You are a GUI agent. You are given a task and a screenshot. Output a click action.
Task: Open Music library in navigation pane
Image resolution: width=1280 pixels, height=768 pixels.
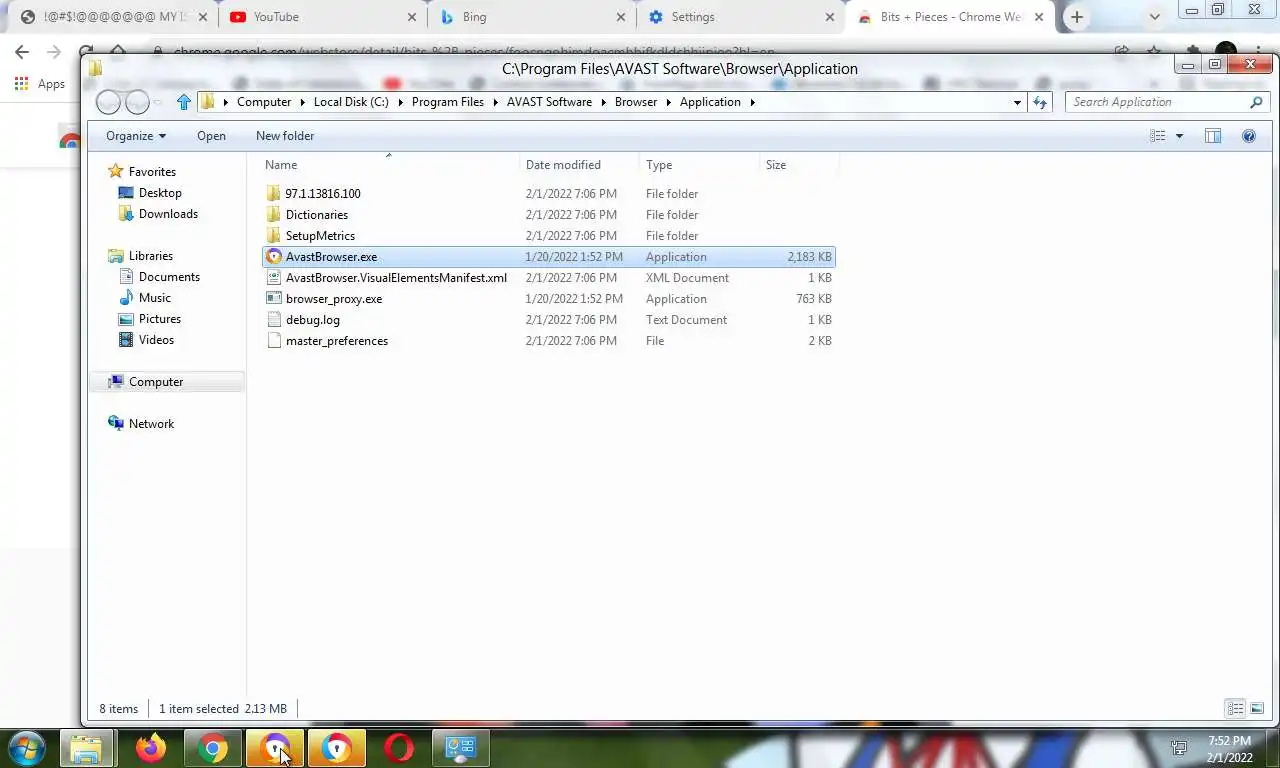pyautogui.click(x=154, y=298)
